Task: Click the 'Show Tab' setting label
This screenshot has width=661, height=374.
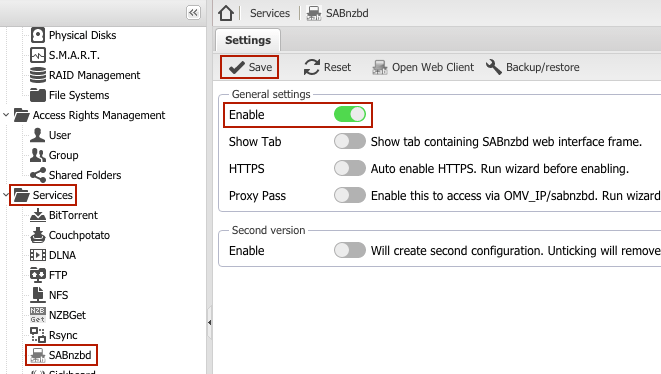Action: 255,142
